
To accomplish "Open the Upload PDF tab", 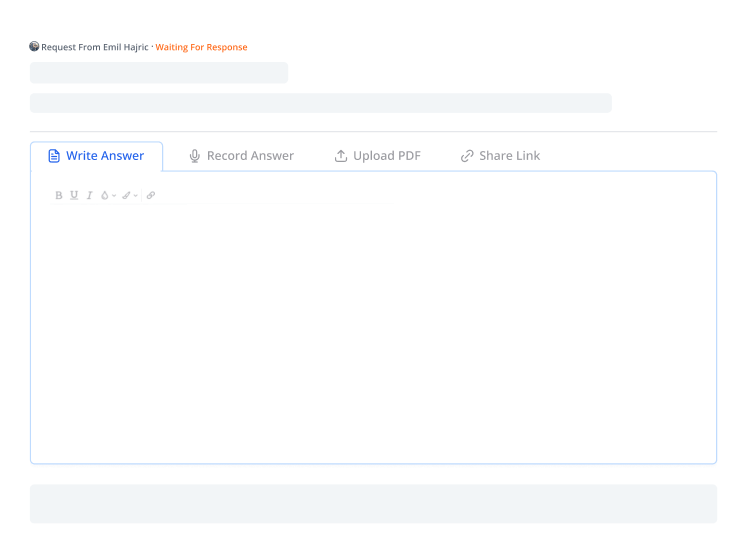I will tap(378, 156).
